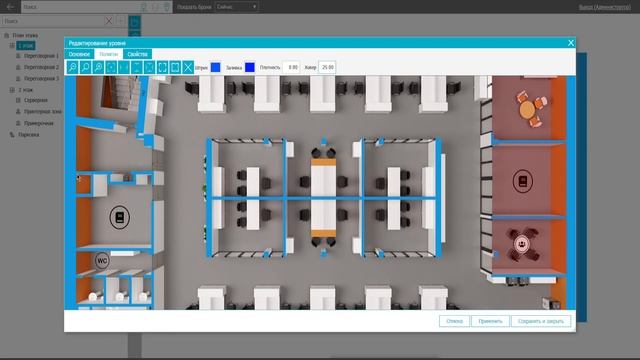Click the Плотность value field 0.00
This screenshot has height=360, width=640.
pyautogui.click(x=292, y=67)
